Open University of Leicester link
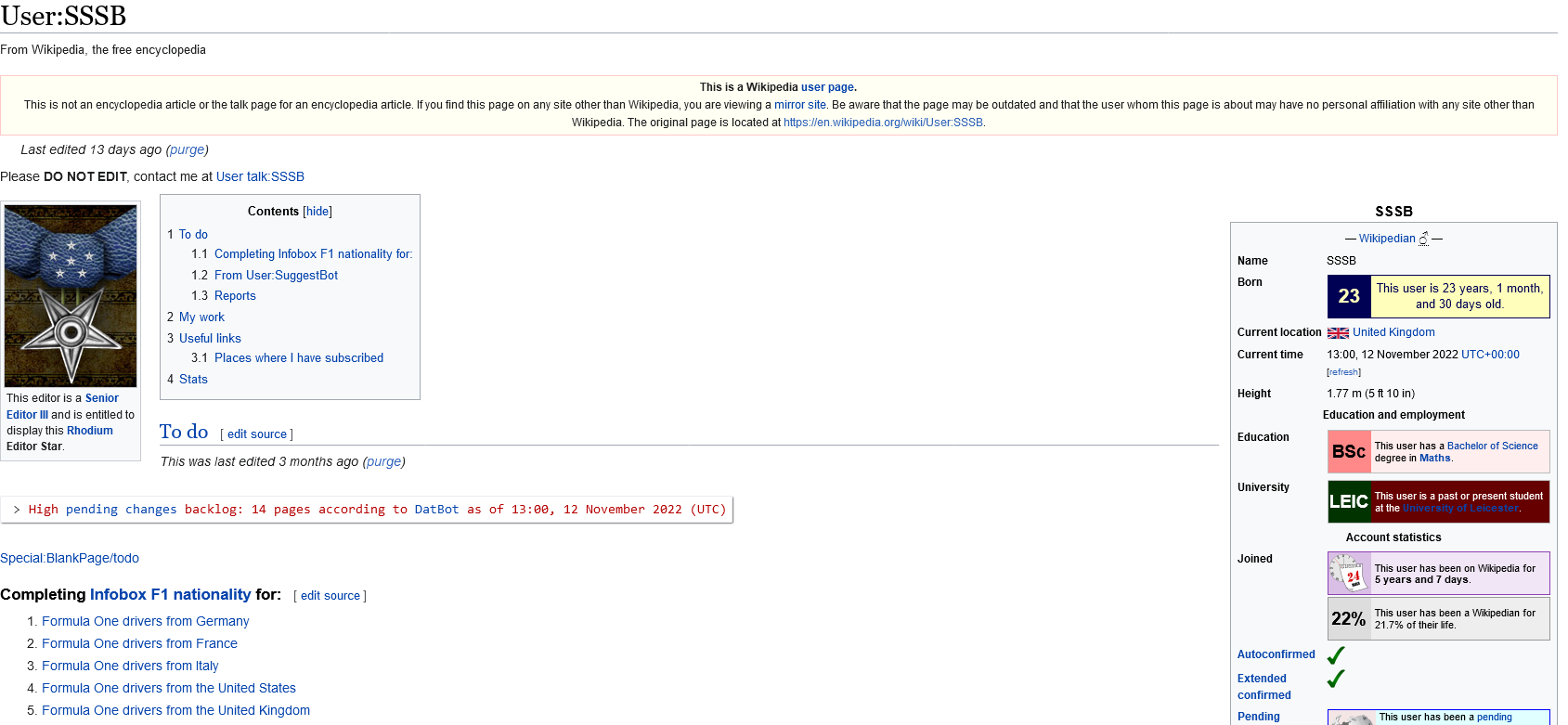 pos(1460,509)
